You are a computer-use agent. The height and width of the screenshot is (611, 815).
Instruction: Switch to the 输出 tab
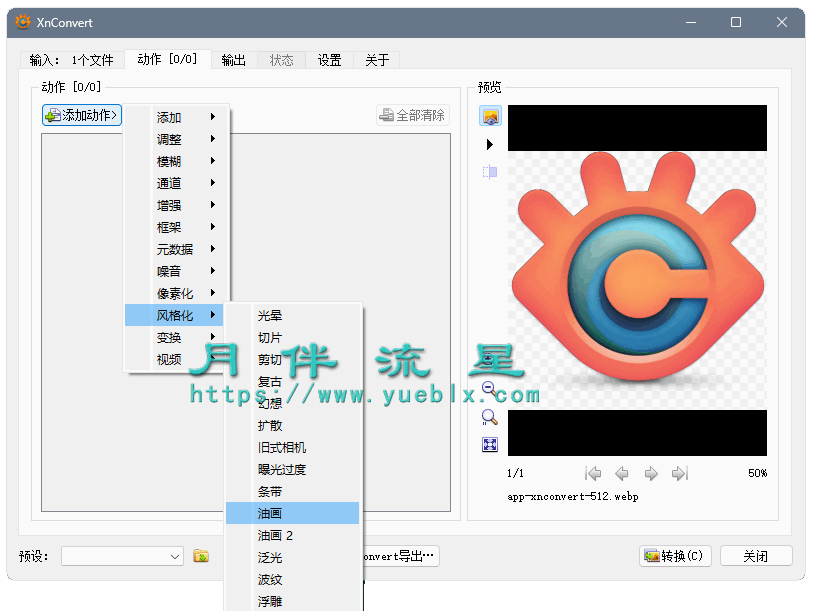point(234,60)
